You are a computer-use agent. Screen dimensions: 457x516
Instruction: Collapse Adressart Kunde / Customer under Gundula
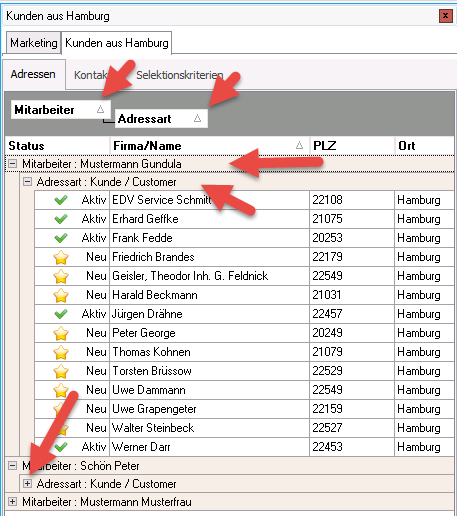pyautogui.click(x=27, y=182)
